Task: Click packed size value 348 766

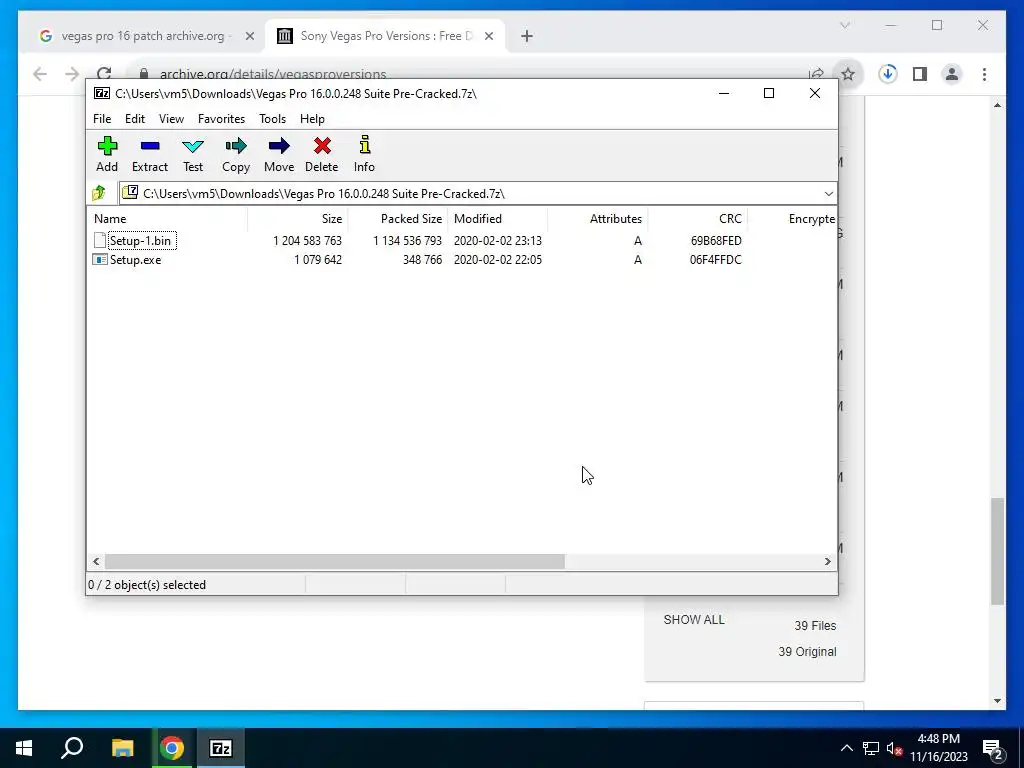Action: tap(422, 260)
